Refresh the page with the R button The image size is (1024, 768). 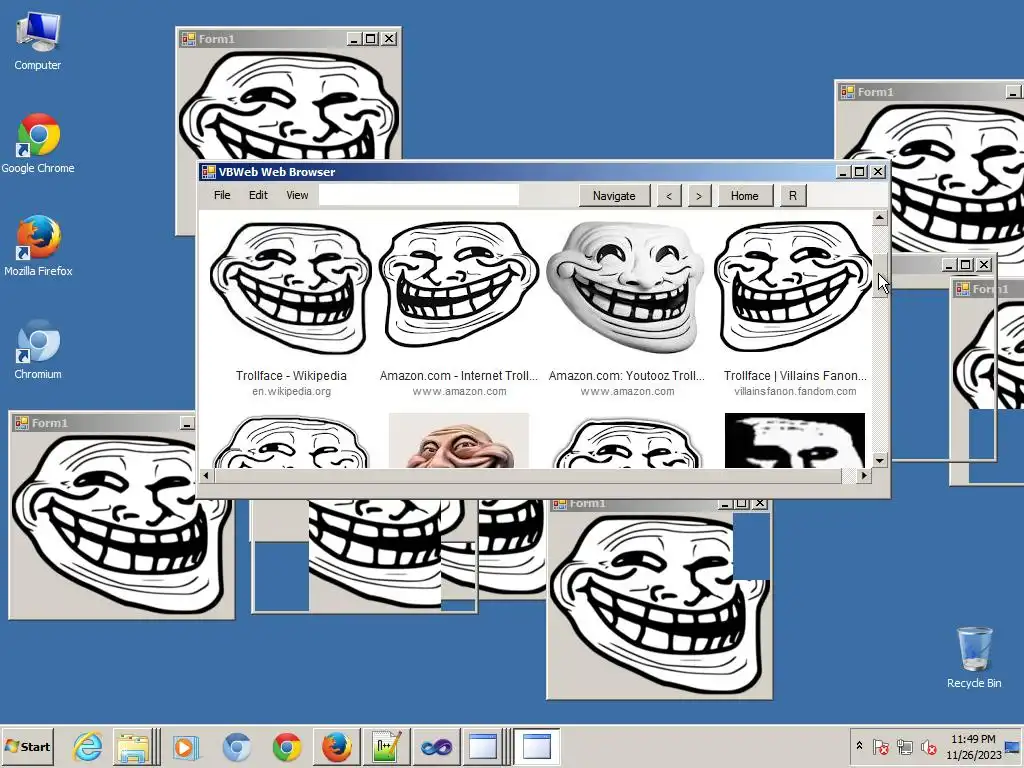(x=793, y=195)
